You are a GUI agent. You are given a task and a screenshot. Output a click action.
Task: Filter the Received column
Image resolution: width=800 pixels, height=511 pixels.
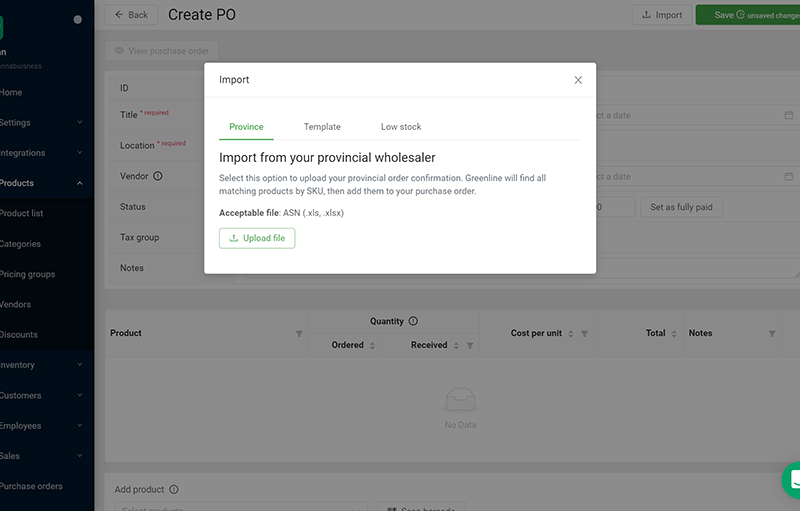tap(470, 345)
